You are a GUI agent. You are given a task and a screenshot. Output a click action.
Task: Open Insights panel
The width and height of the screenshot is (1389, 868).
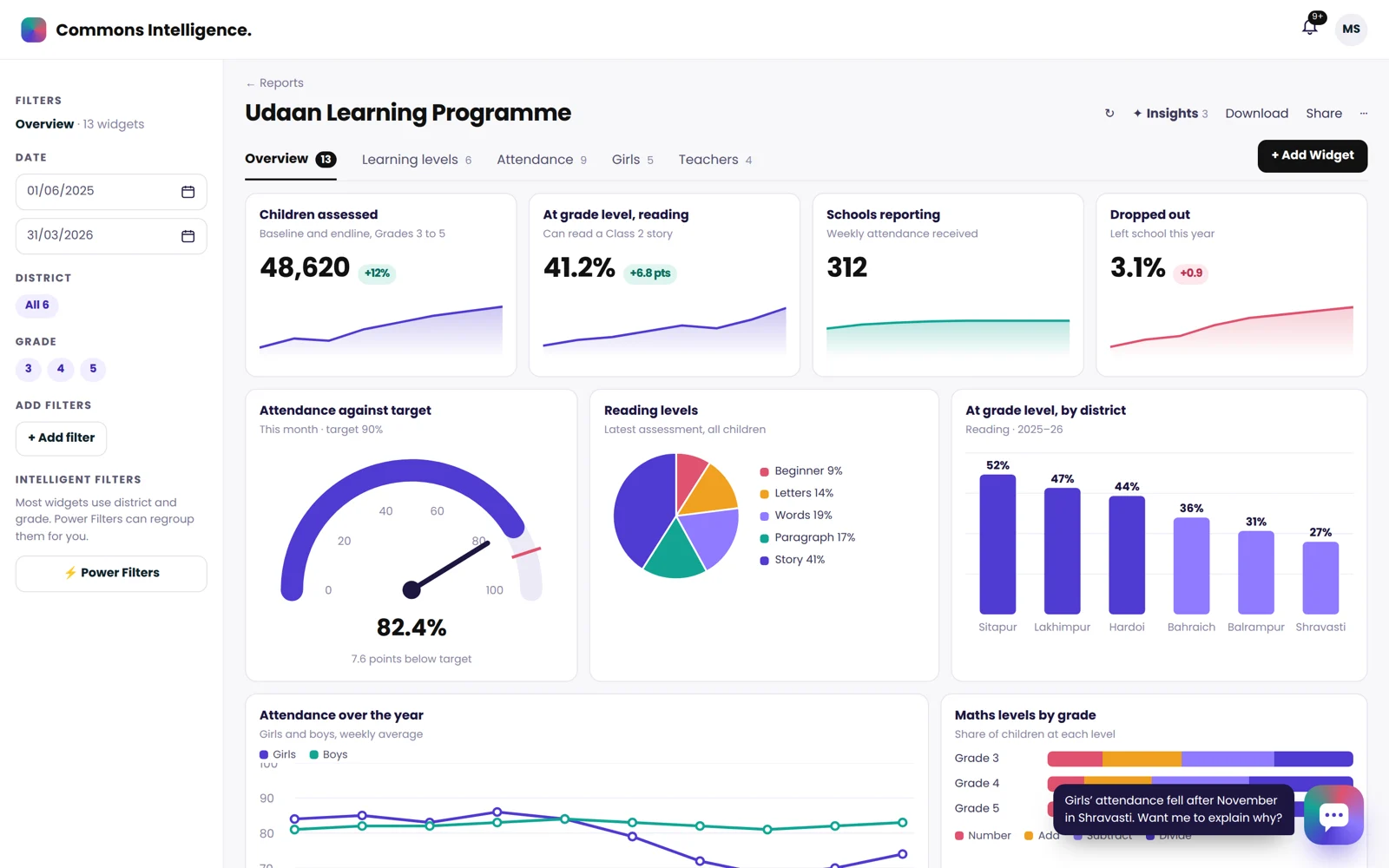(x=1170, y=113)
